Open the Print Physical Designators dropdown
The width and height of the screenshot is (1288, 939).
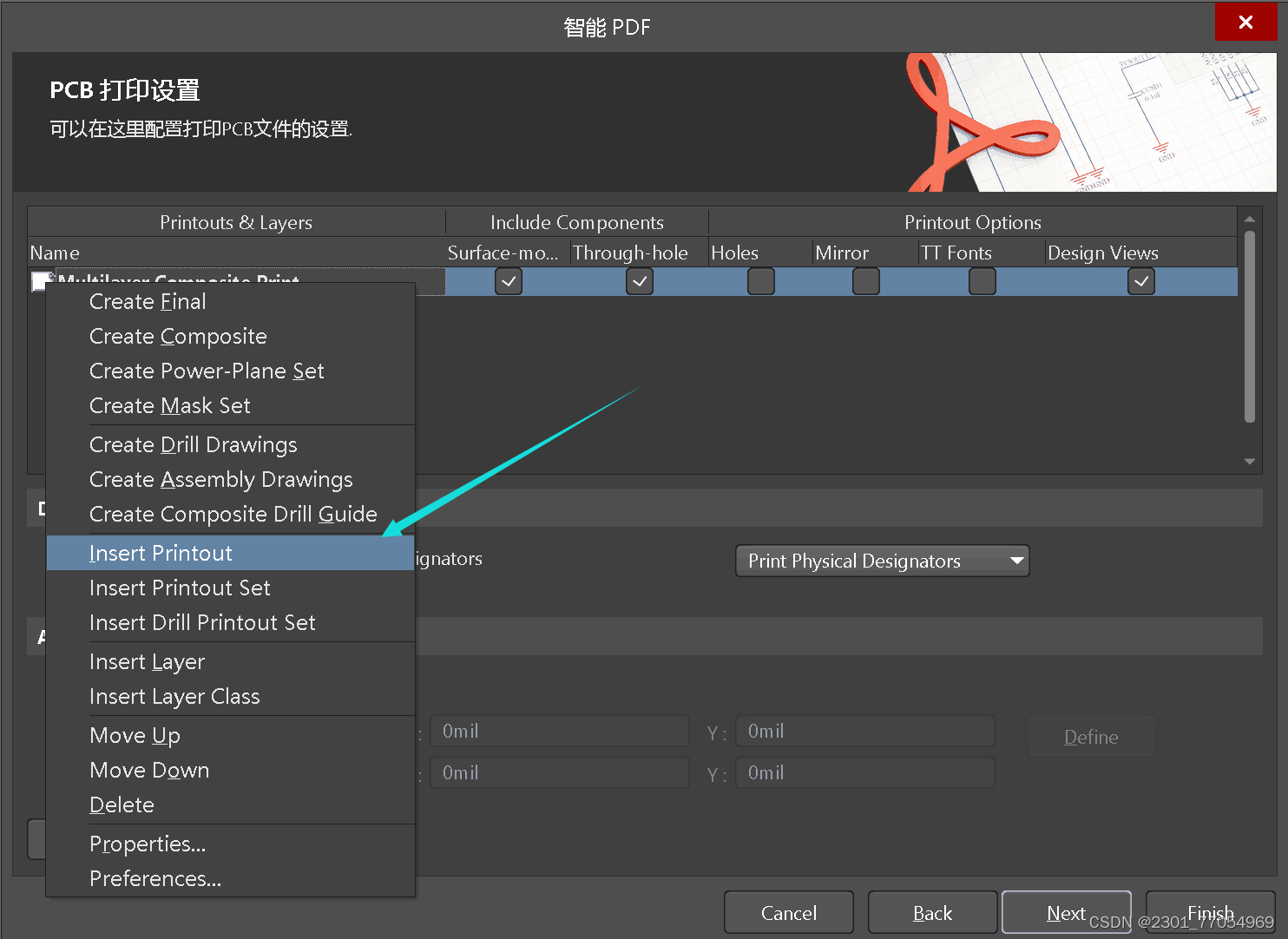point(883,561)
